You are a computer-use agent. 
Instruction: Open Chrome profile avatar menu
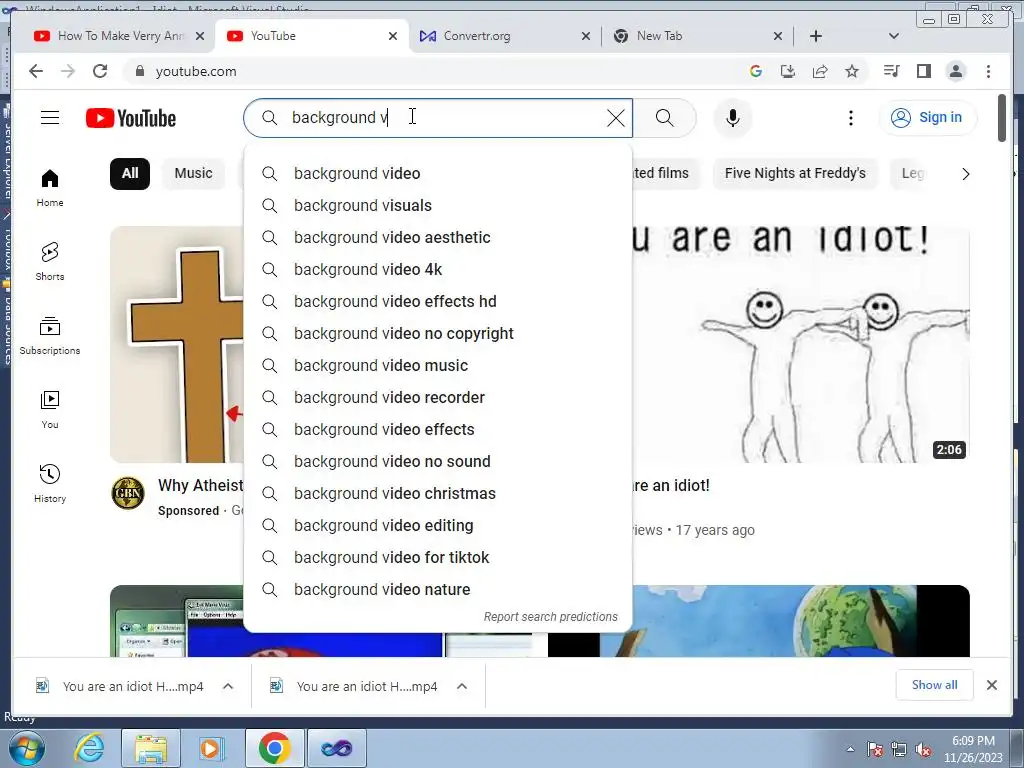[x=955, y=71]
